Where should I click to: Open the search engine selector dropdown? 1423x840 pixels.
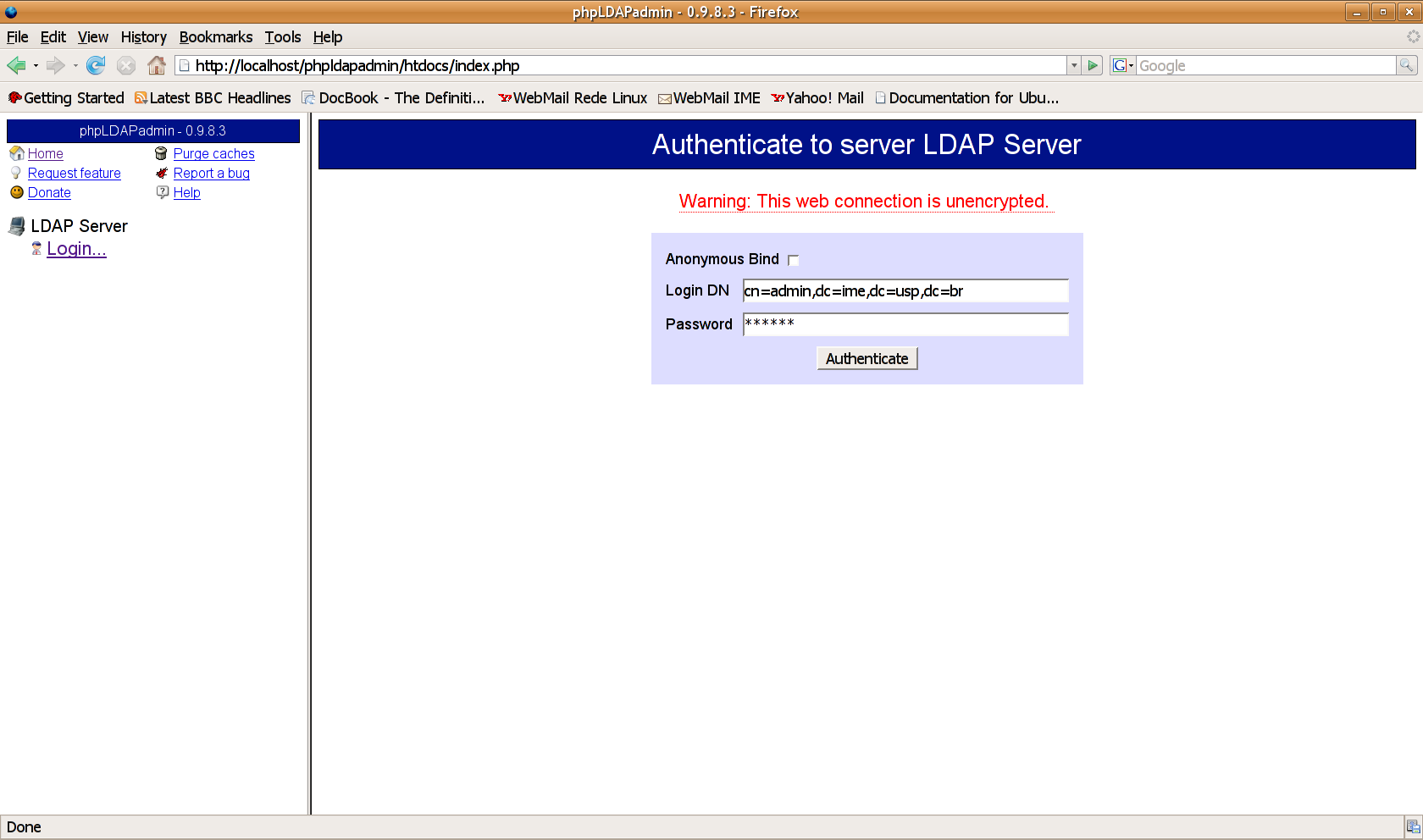coord(1122,65)
